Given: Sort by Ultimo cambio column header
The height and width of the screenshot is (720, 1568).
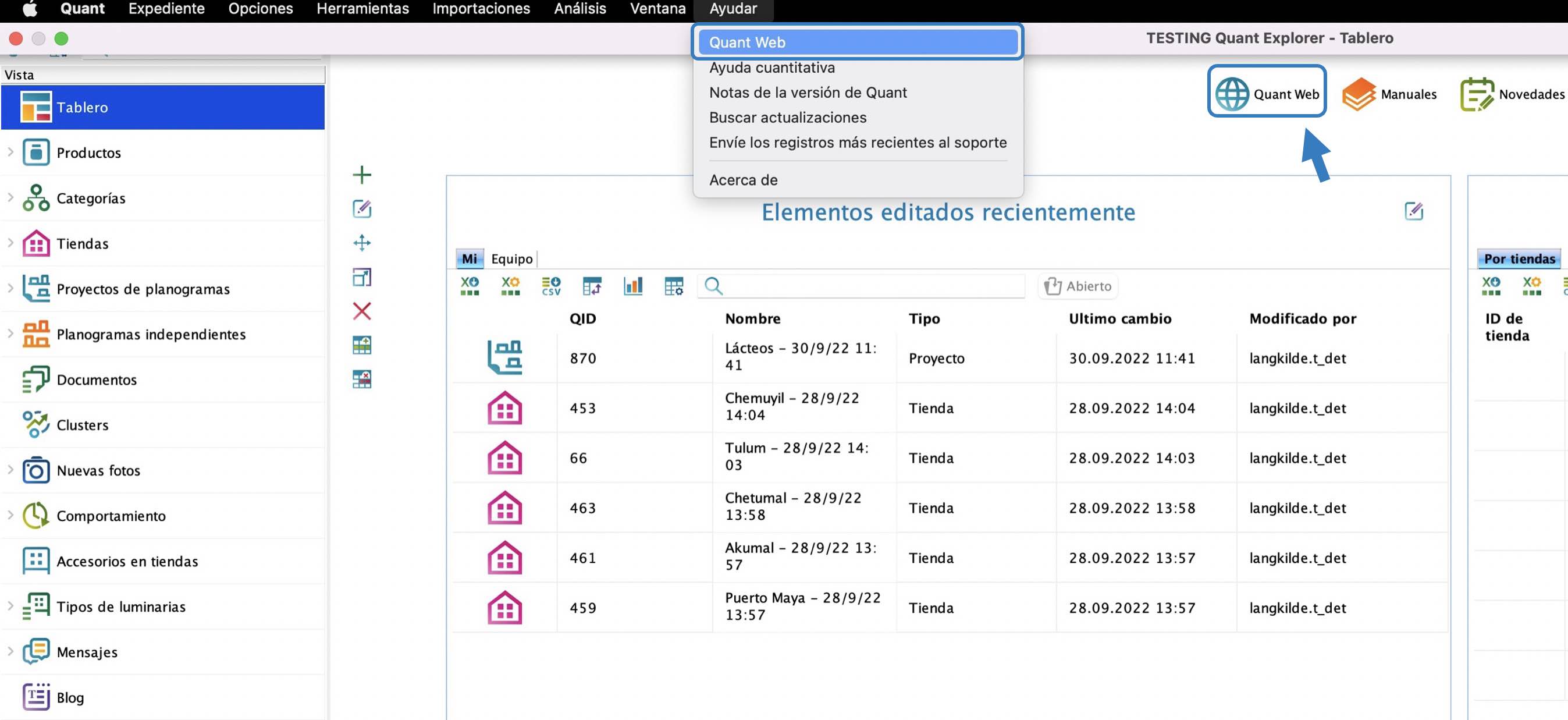Looking at the screenshot, I should point(1120,318).
